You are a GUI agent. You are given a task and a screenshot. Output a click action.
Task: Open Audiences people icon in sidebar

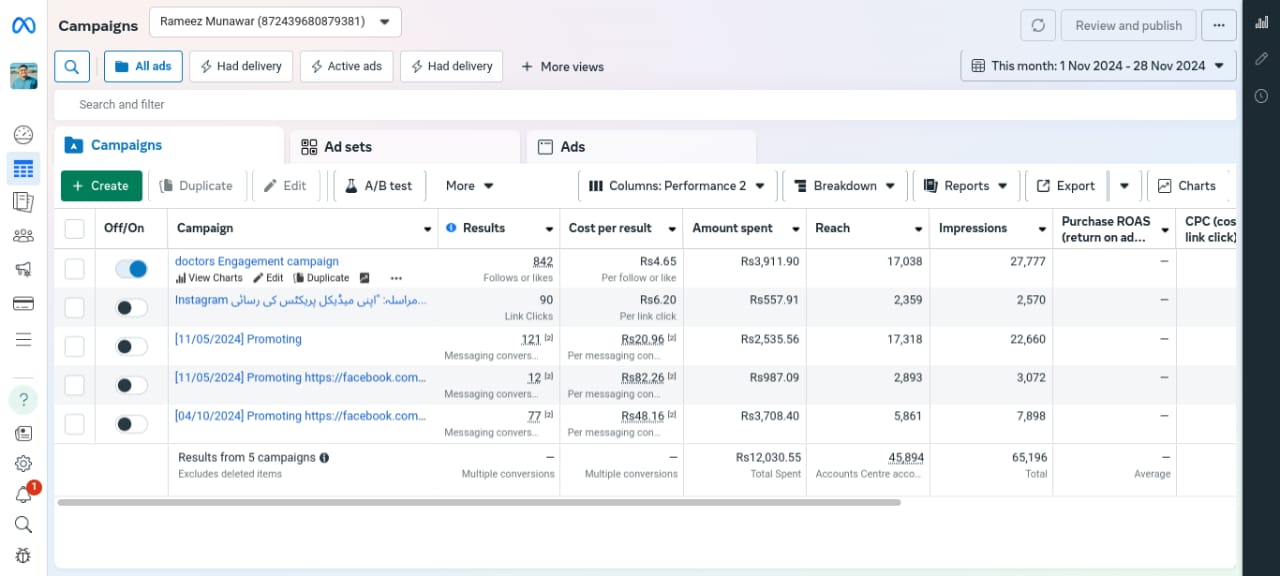coord(24,236)
